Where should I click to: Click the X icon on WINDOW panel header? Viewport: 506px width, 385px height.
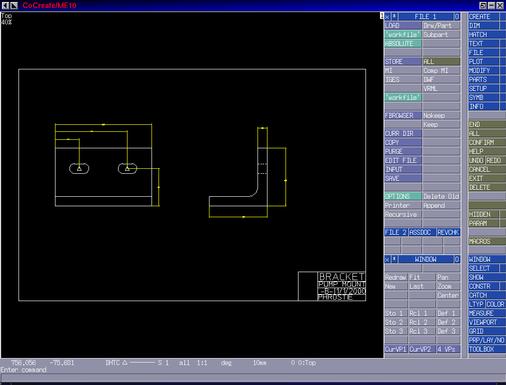click(387, 259)
